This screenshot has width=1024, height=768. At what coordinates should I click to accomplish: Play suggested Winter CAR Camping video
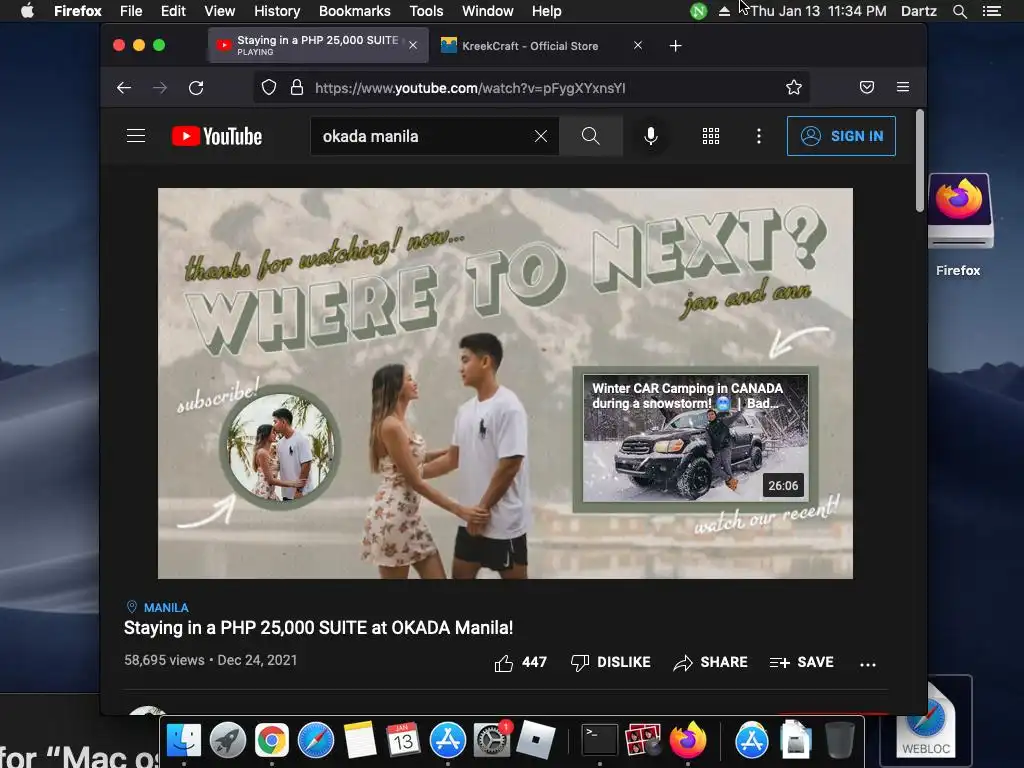(x=695, y=438)
